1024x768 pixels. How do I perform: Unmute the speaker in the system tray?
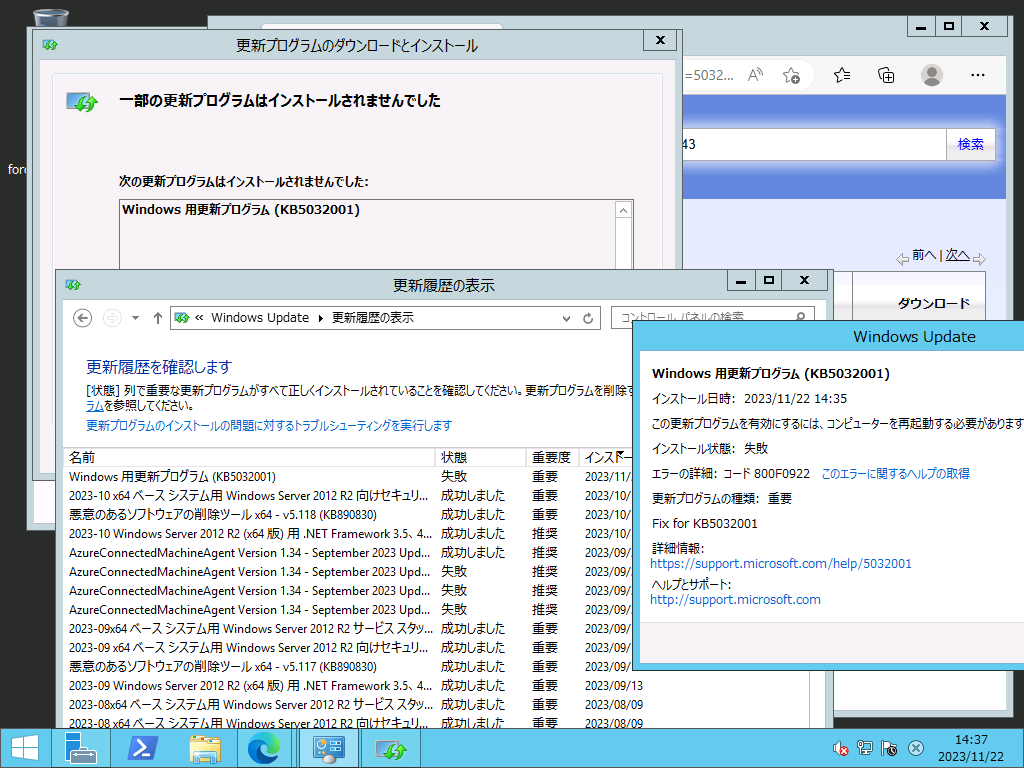click(839, 748)
